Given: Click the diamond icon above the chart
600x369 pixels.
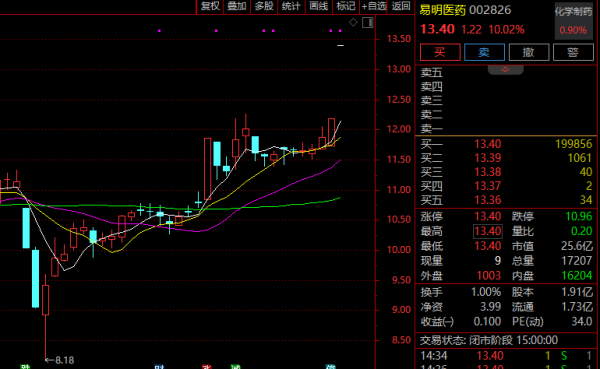Looking at the screenshot, I should pos(353,23).
